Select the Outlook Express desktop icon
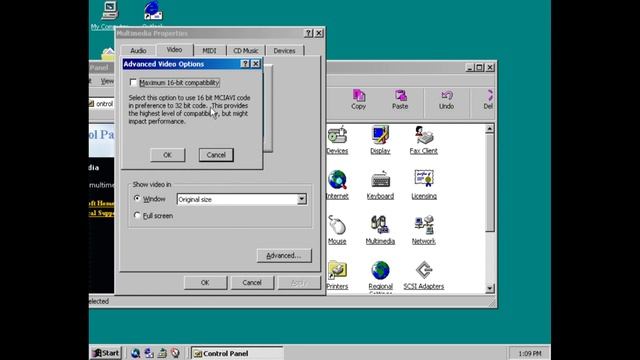640x360 pixels. tap(153, 15)
